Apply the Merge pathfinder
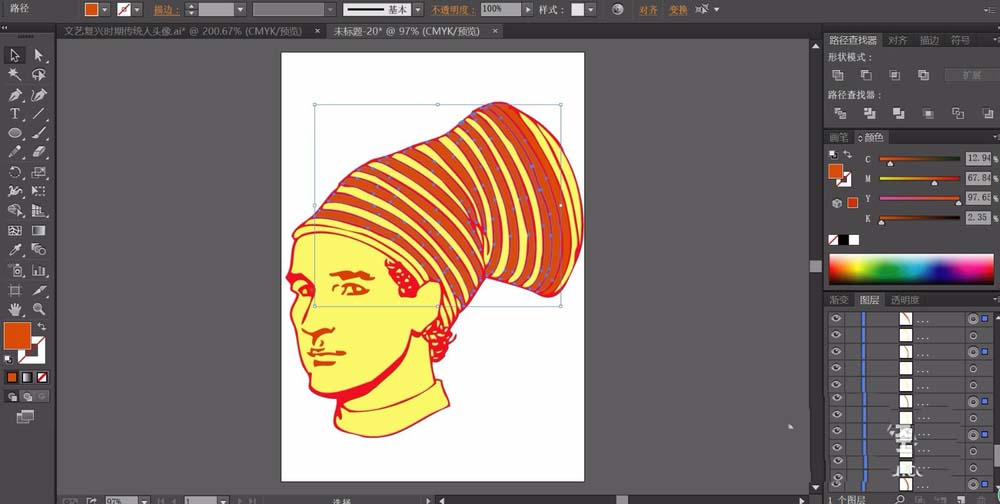This screenshot has width=1000, height=504. (899, 114)
